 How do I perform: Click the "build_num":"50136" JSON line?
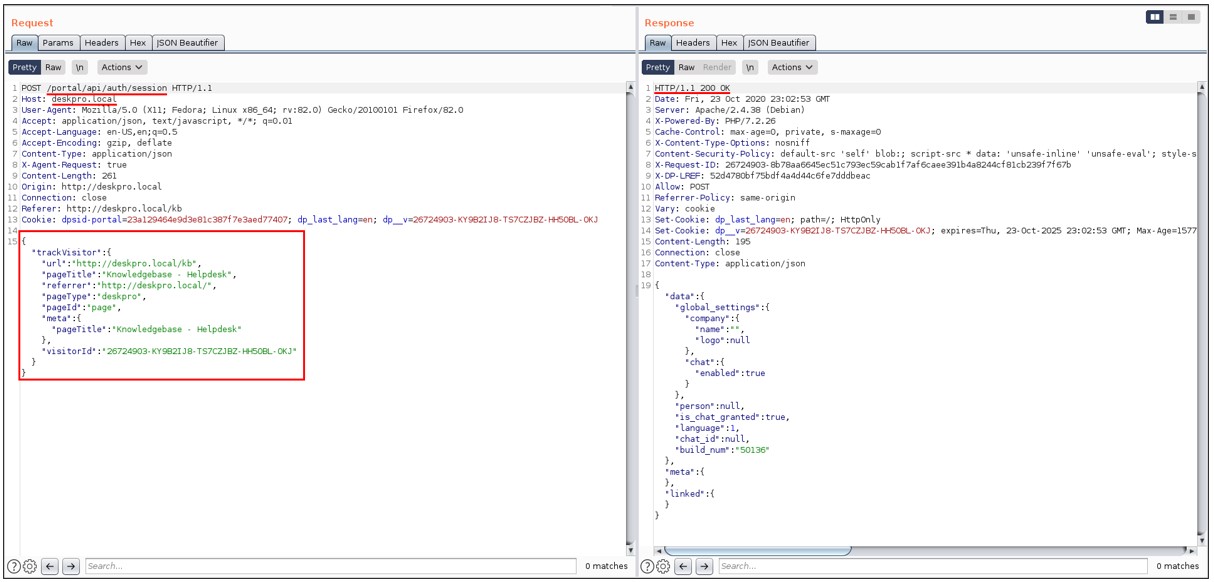tap(722, 450)
